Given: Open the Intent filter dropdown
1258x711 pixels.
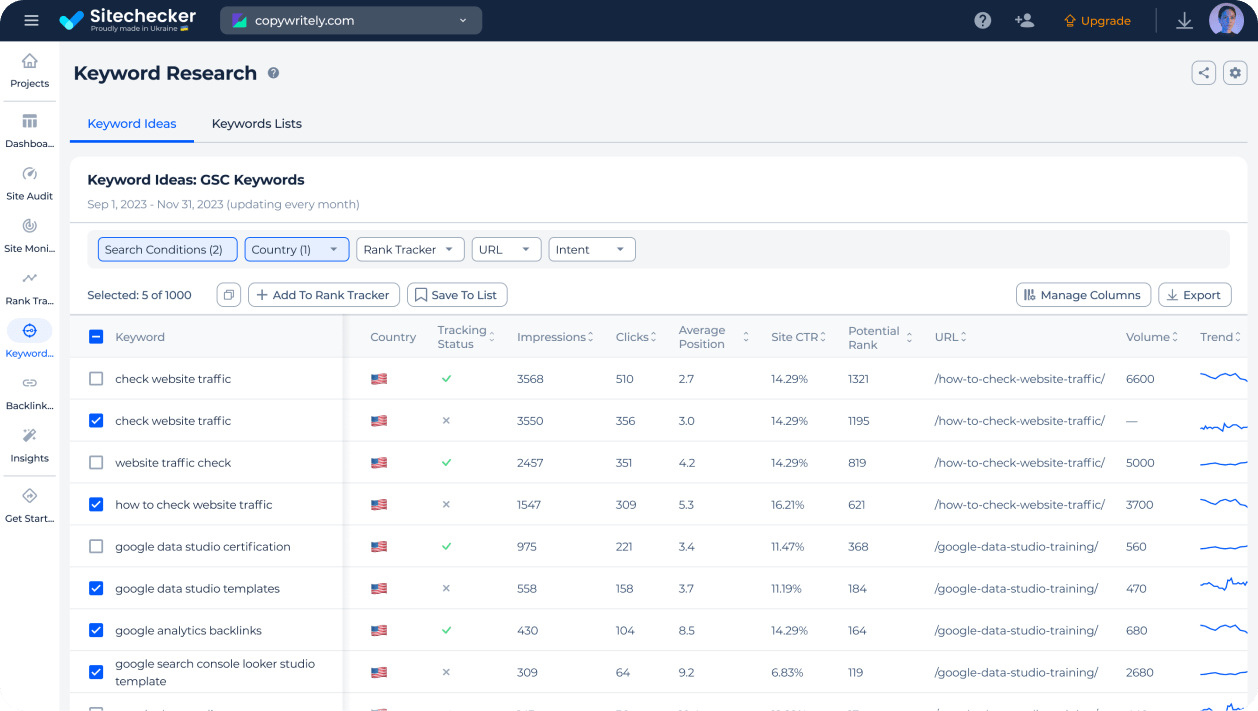Looking at the screenshot, I should [x=592, y=250].
